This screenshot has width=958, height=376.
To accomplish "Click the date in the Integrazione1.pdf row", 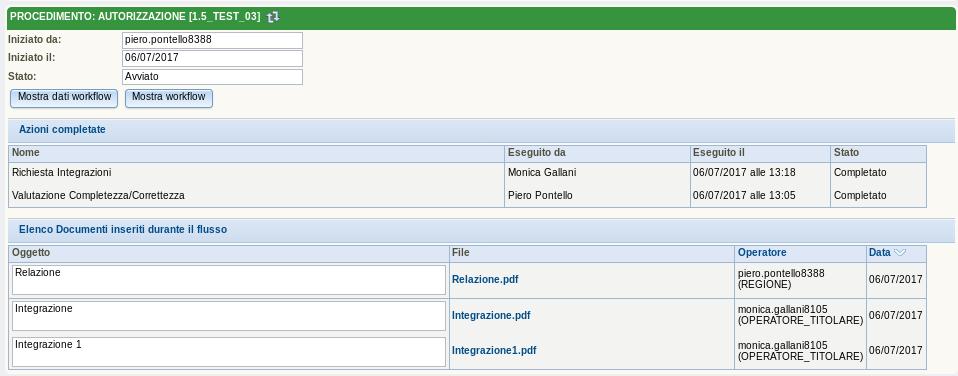I will 896,351.
